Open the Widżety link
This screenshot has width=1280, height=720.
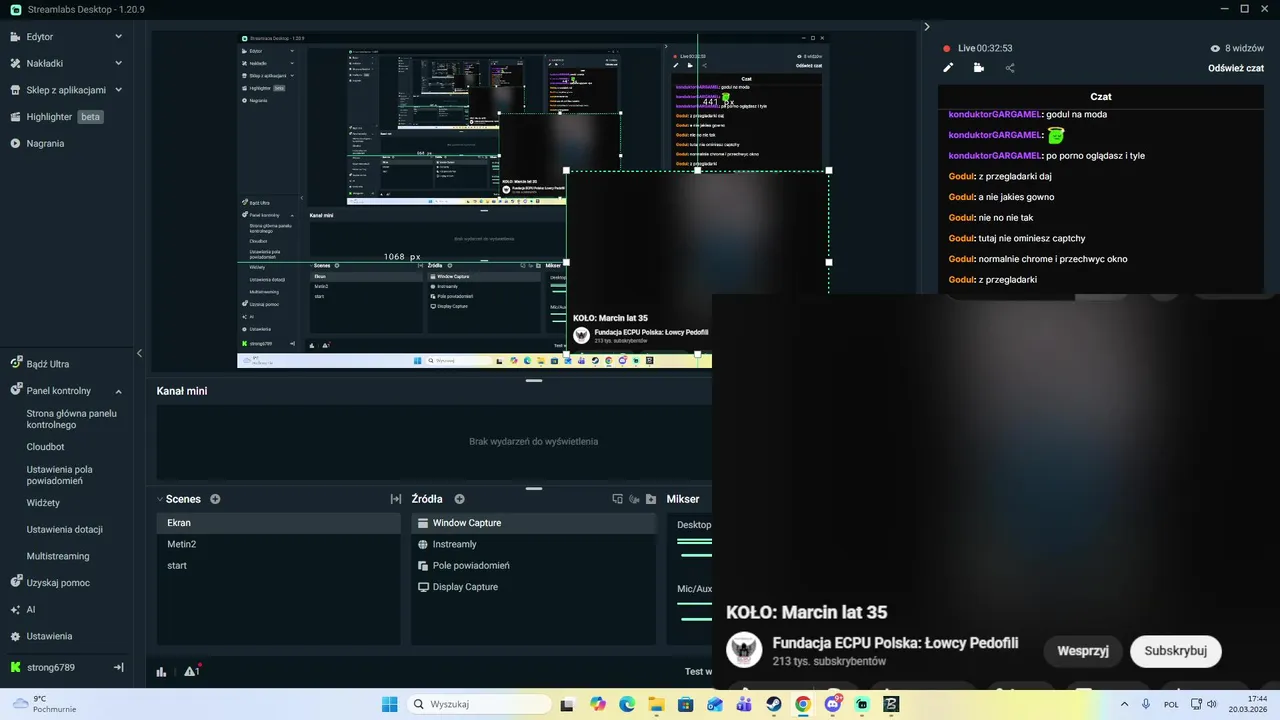(43, 503)
